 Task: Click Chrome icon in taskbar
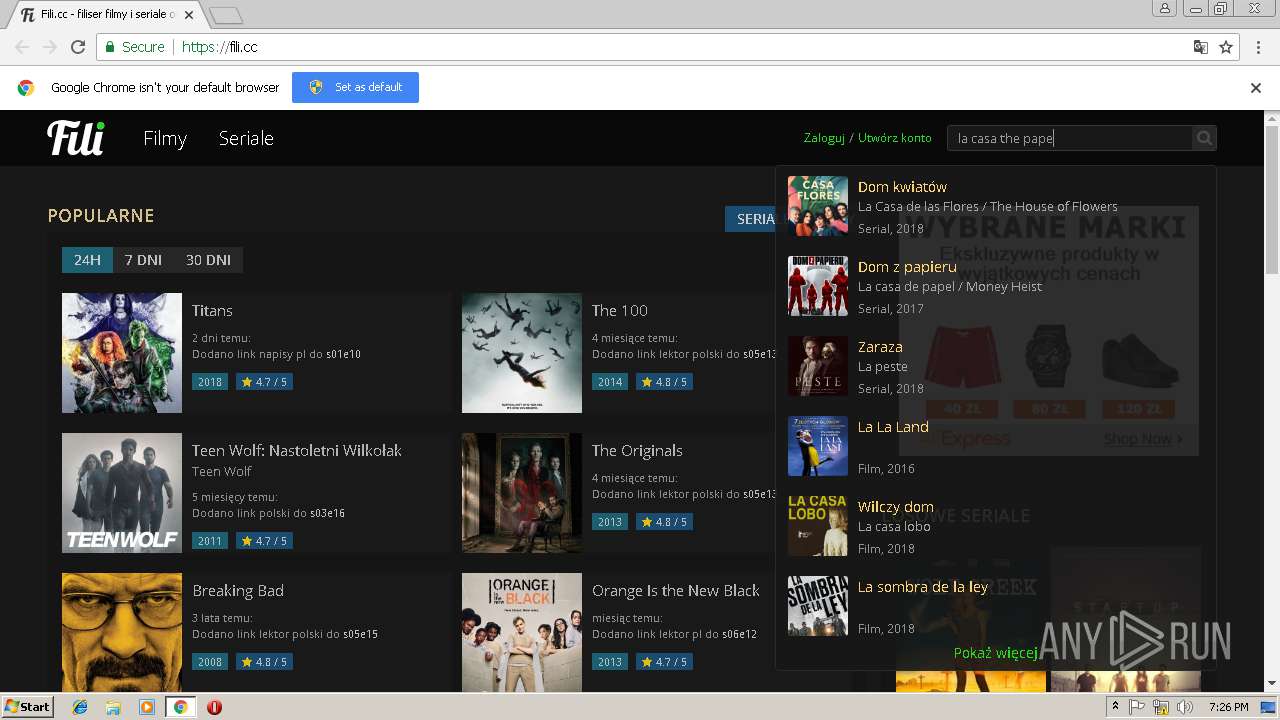point(180,707)
